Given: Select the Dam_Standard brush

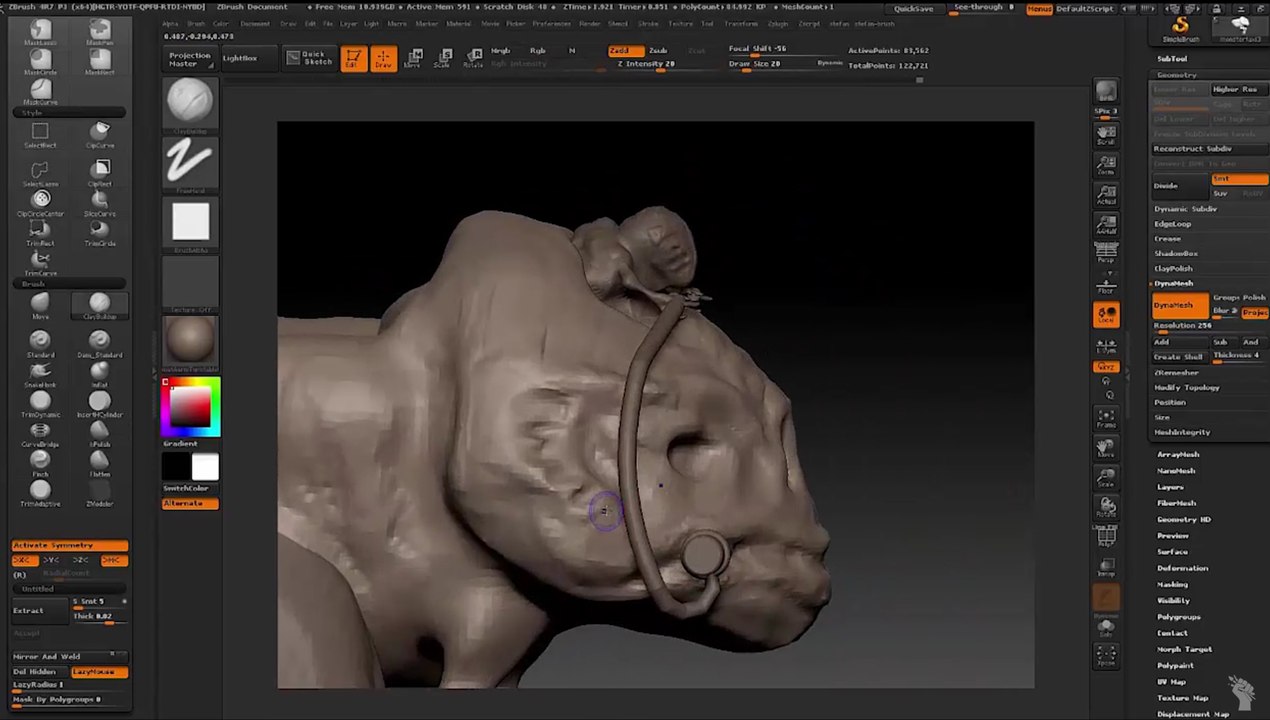Looking at the screenshot, I should 100,344.
